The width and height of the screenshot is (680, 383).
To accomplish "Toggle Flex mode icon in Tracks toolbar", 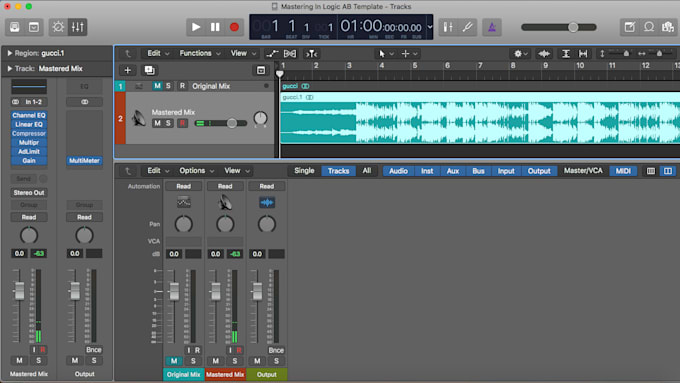I will point(290,53).
